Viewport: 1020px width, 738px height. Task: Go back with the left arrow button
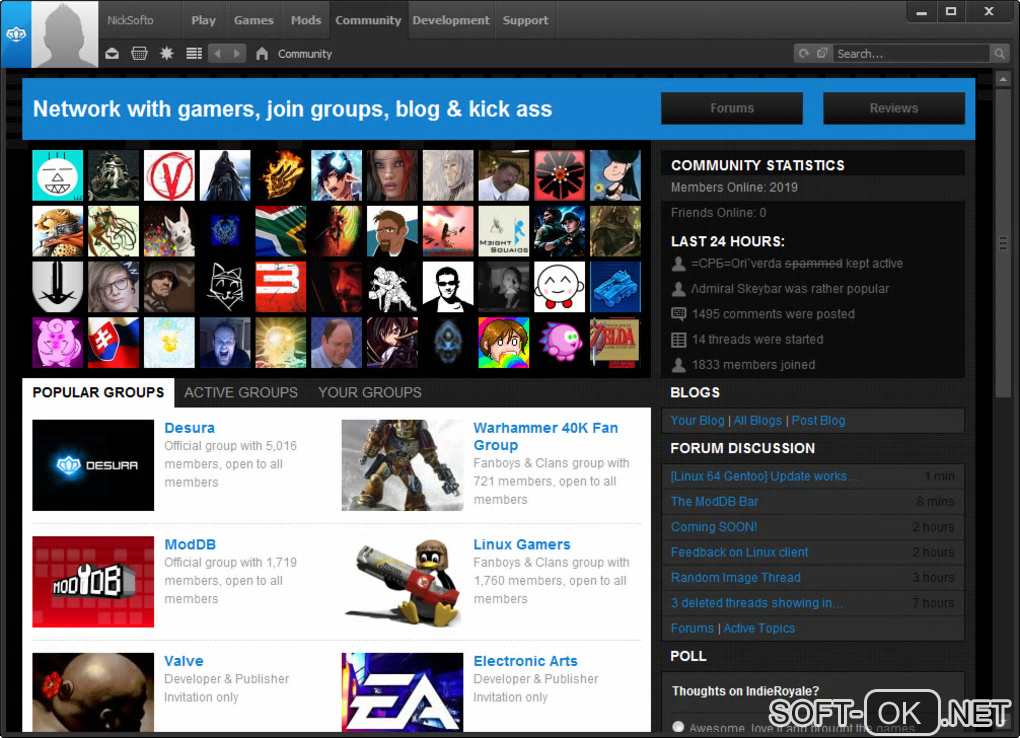coord(218,53)
